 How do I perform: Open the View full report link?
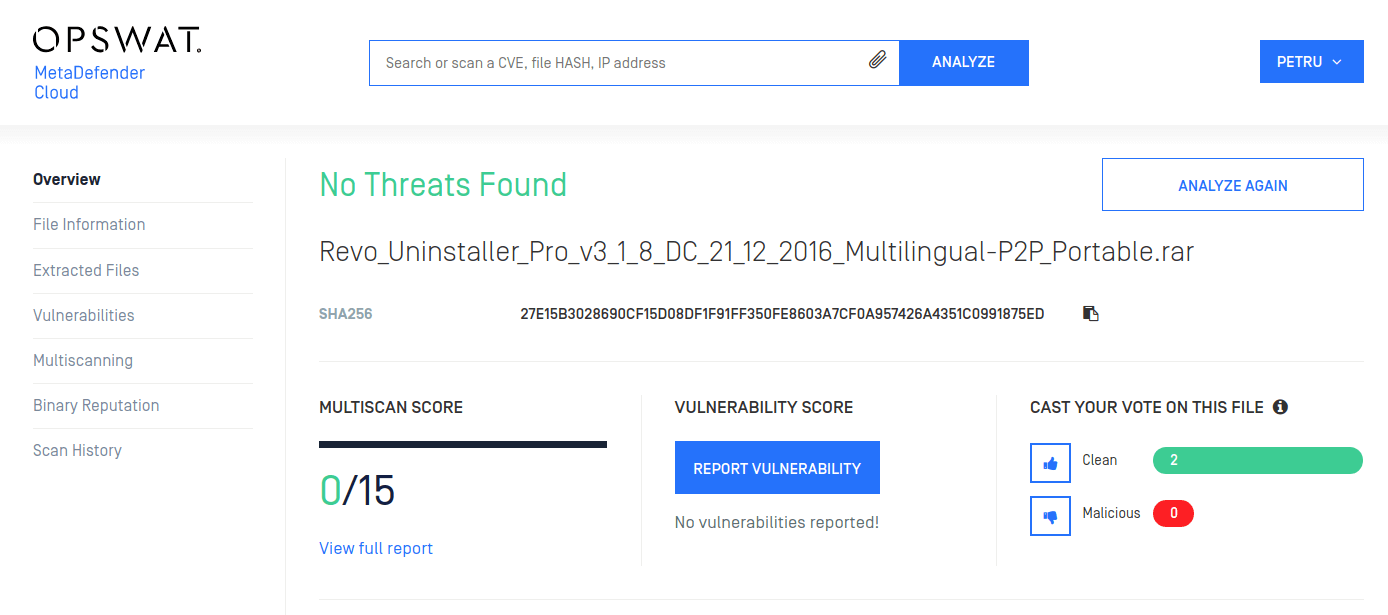[376, 548]
